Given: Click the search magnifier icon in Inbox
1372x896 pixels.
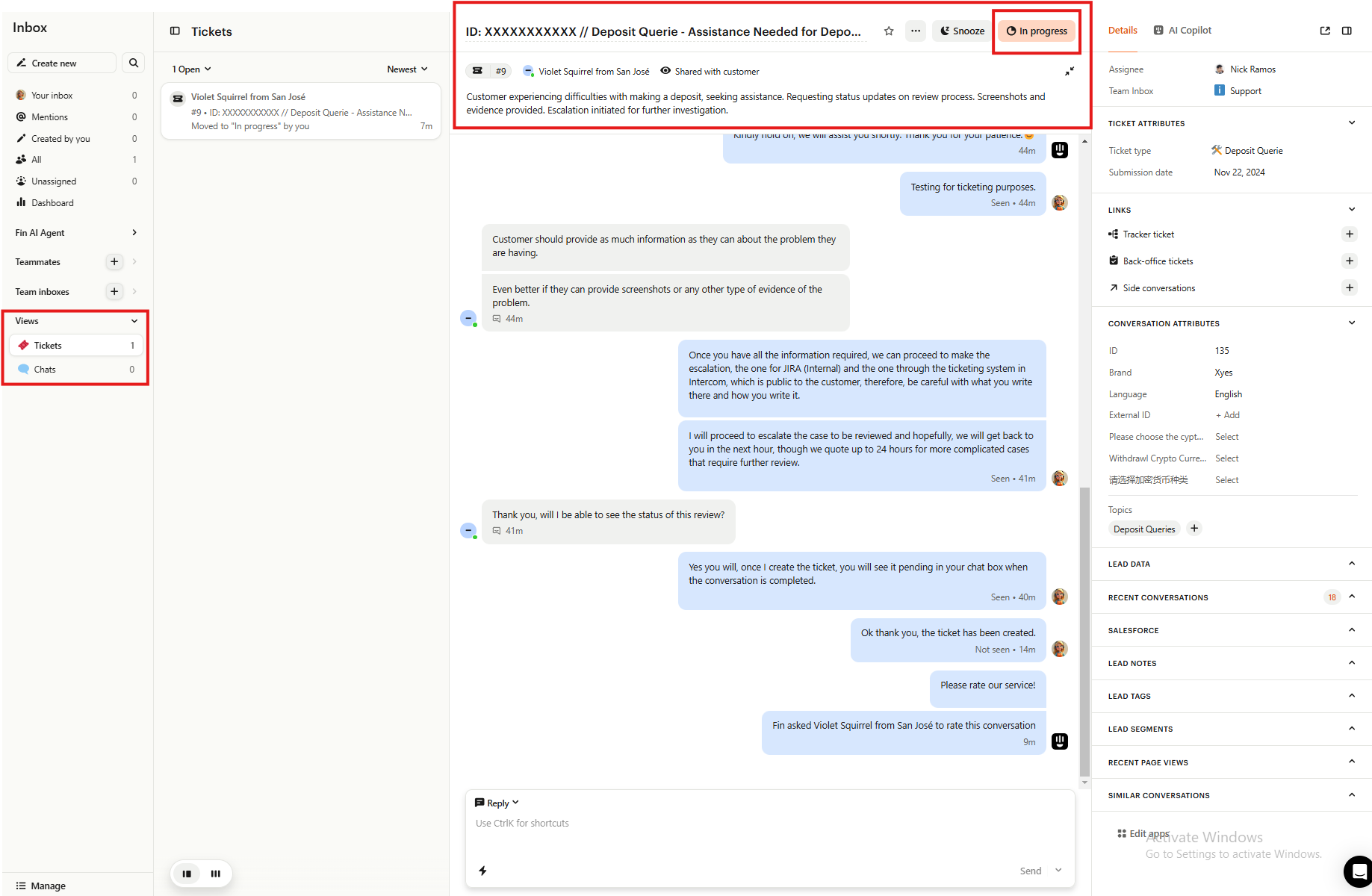Looking at the screenshot, I should click(134, 63).
